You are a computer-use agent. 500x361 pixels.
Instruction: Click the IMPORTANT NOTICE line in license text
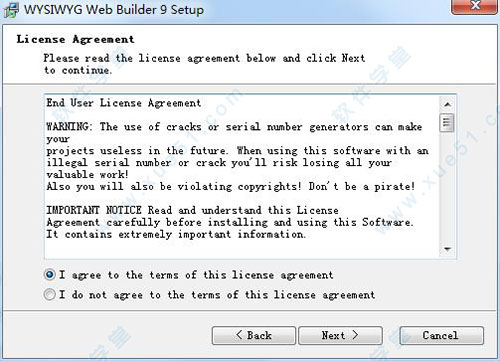pos(192,210)
